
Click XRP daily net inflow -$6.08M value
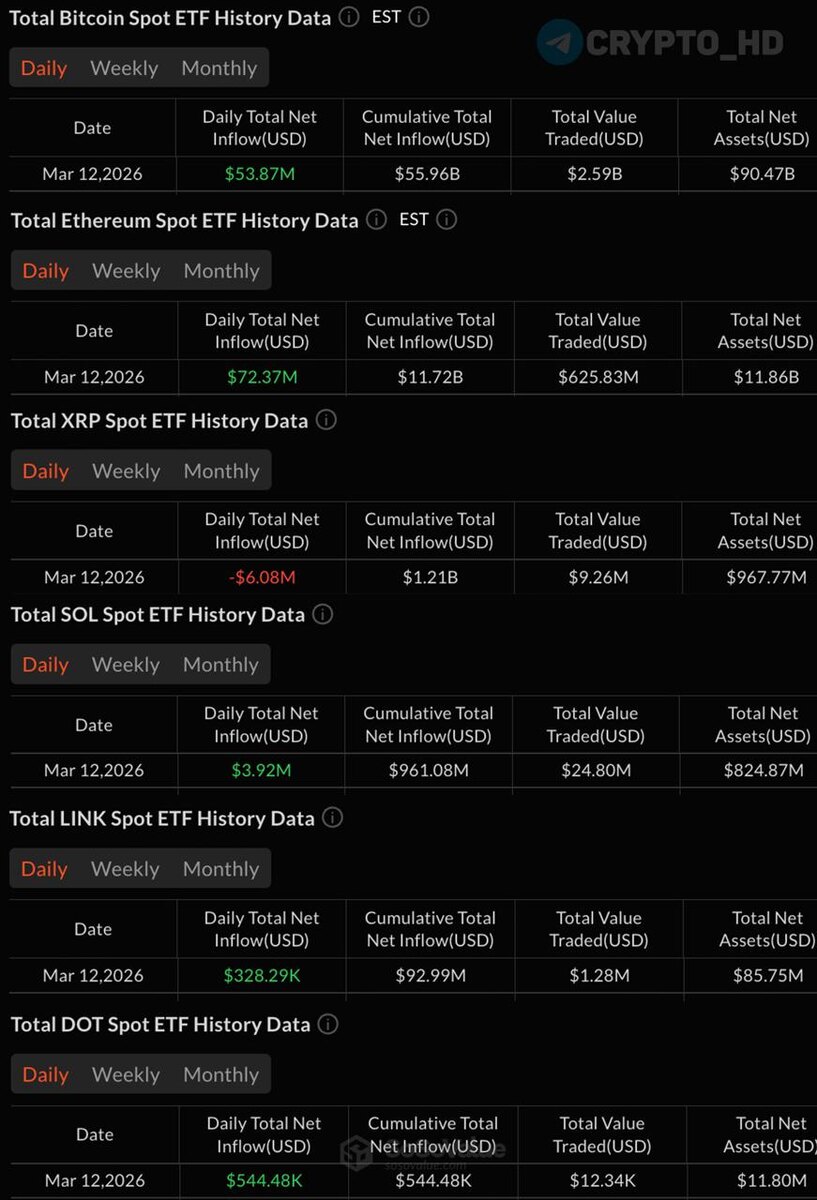point(262,577)
